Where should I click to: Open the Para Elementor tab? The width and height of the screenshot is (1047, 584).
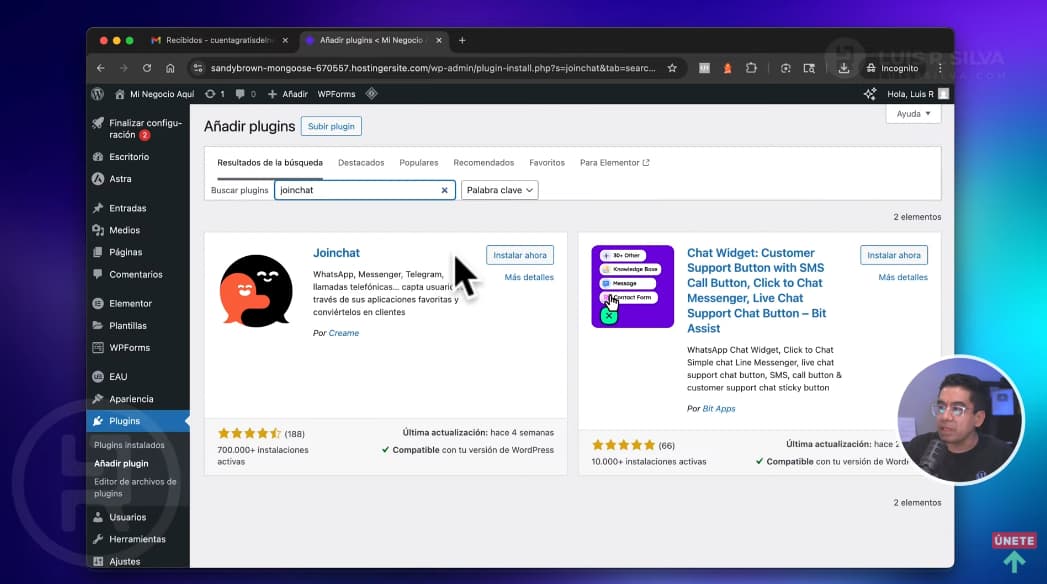pyautogui.click(x=614, y=163)
